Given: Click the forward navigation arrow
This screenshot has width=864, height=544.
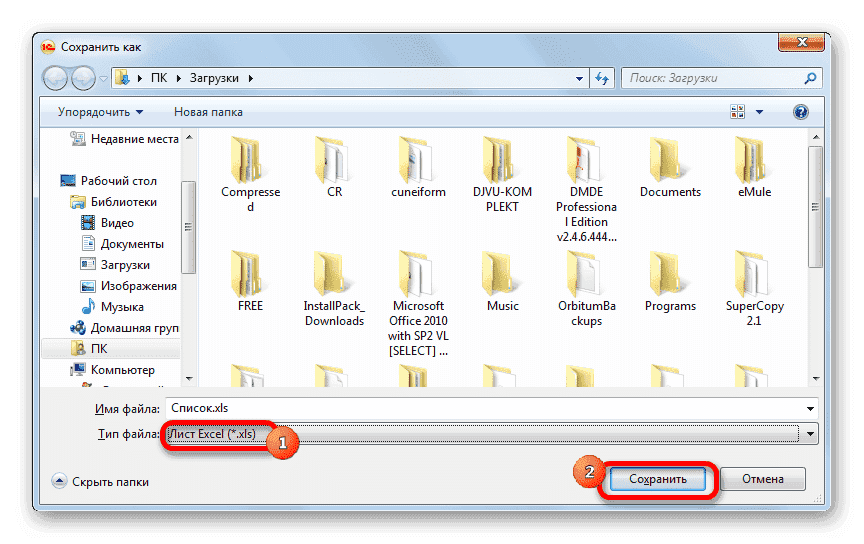Looking at the screenshot, I should click(x=83, y=78).
